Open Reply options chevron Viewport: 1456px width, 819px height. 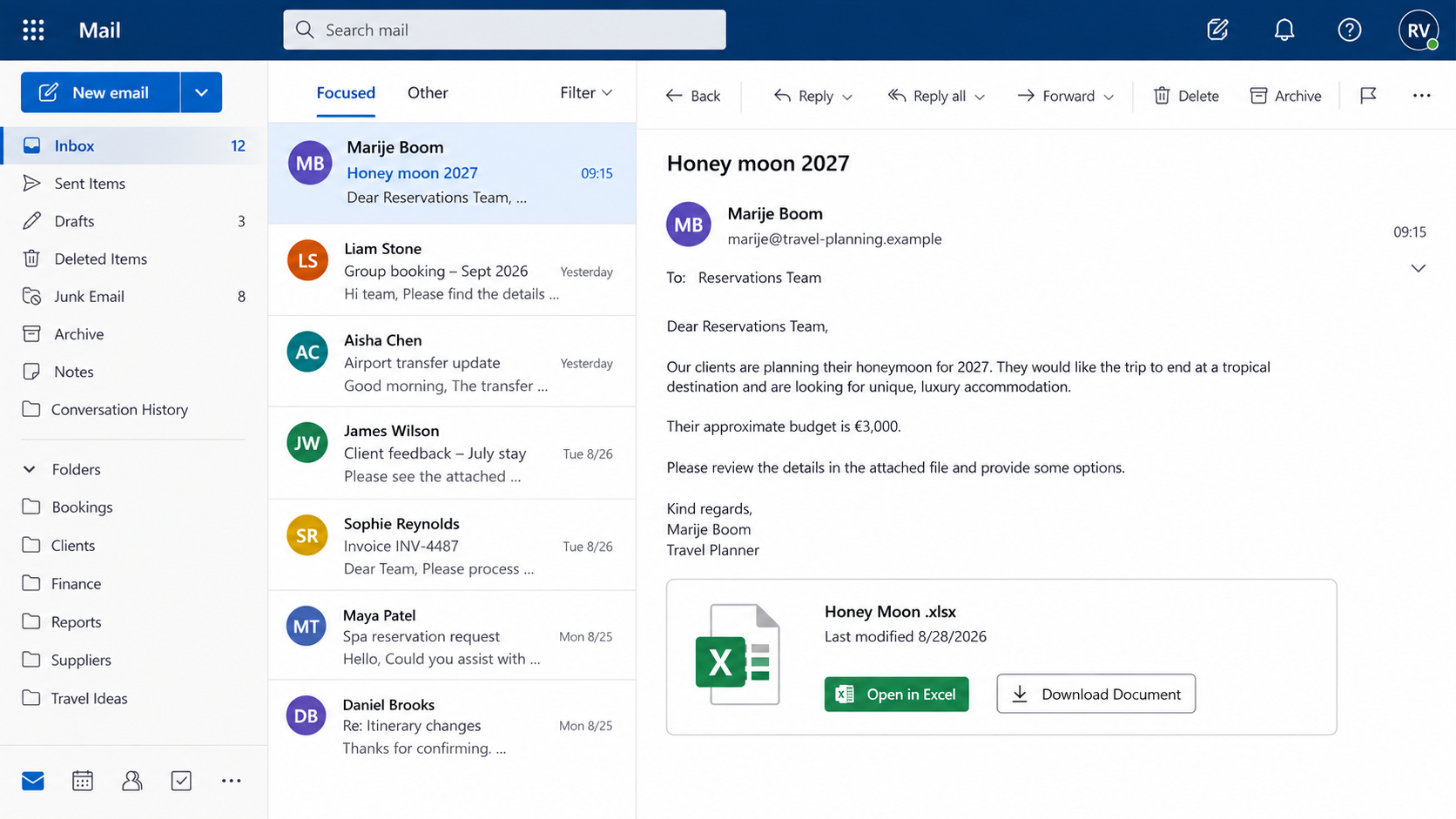(847, 97)
